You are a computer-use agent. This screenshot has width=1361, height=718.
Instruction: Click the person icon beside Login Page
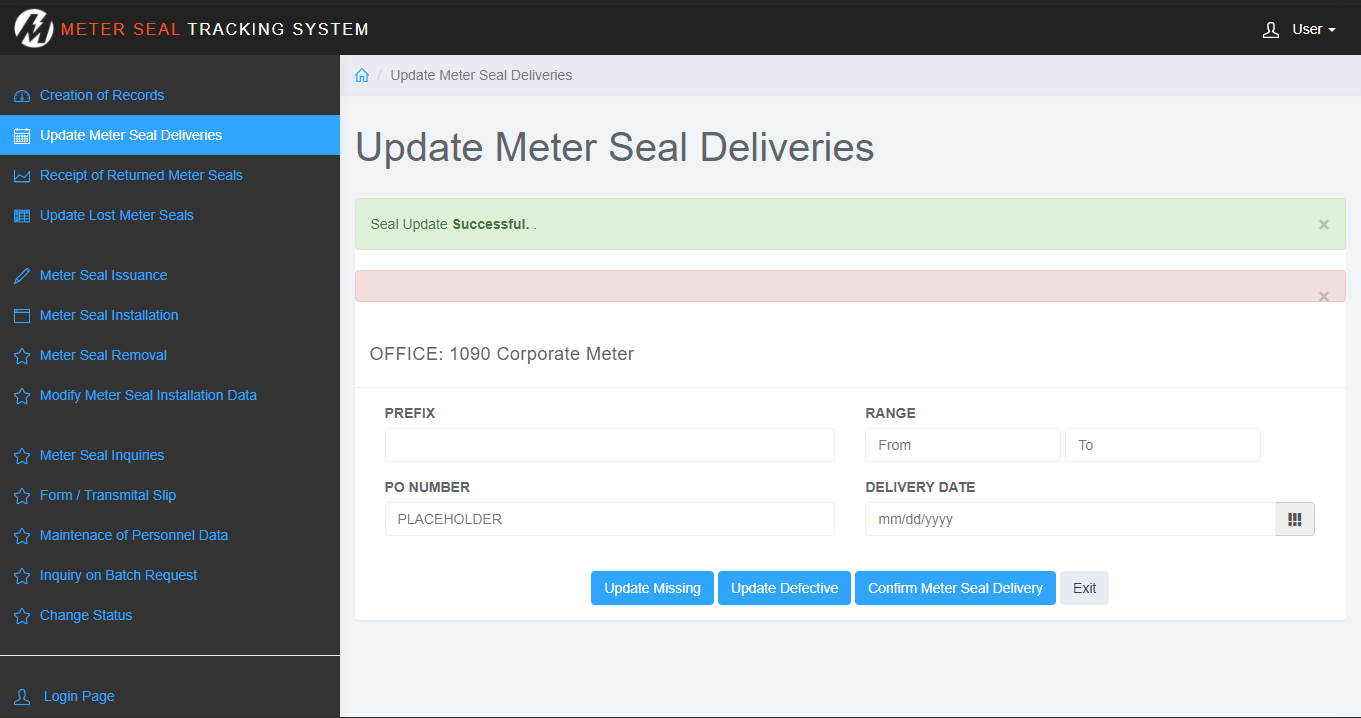tap(22, 697)
